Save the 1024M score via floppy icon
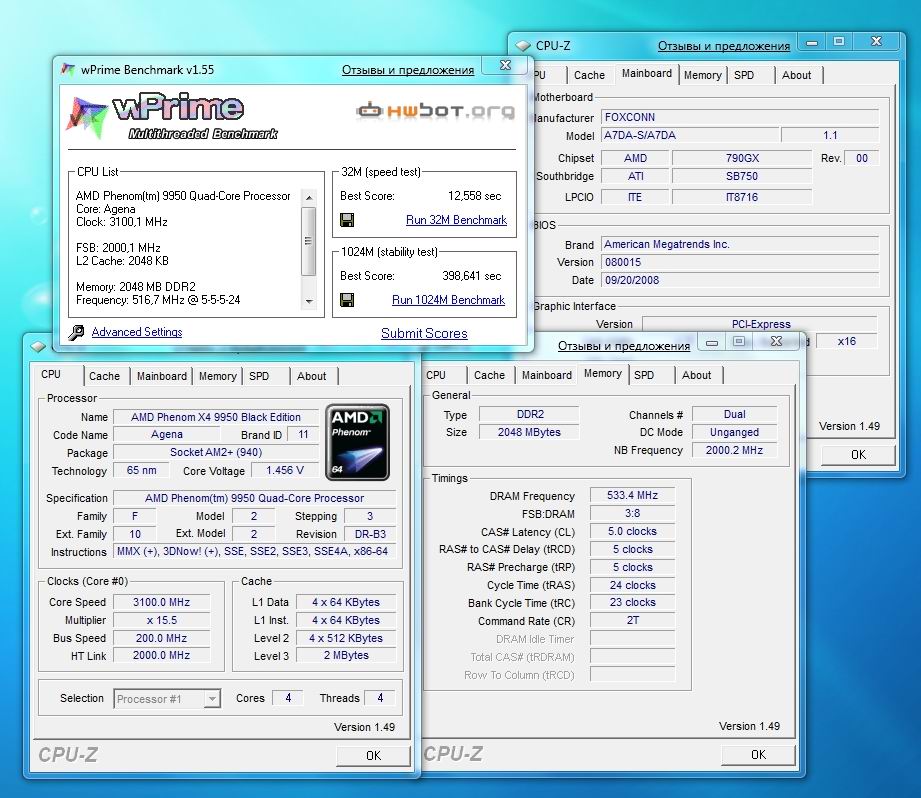 (x=347, y=300)
